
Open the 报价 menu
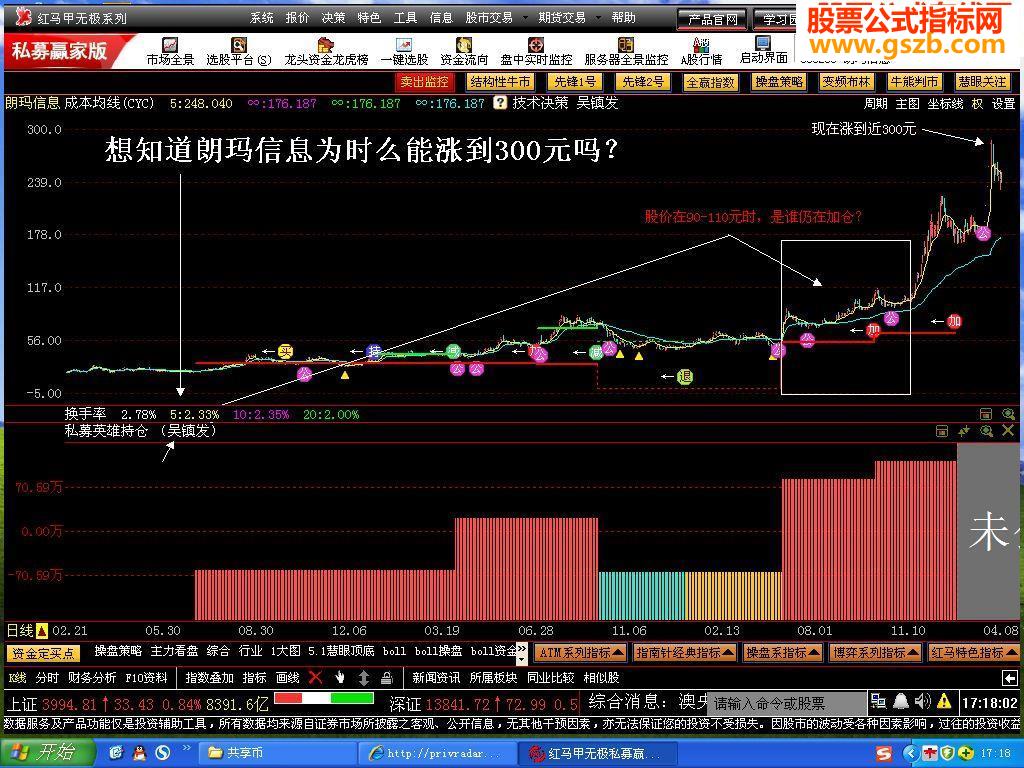297,18
